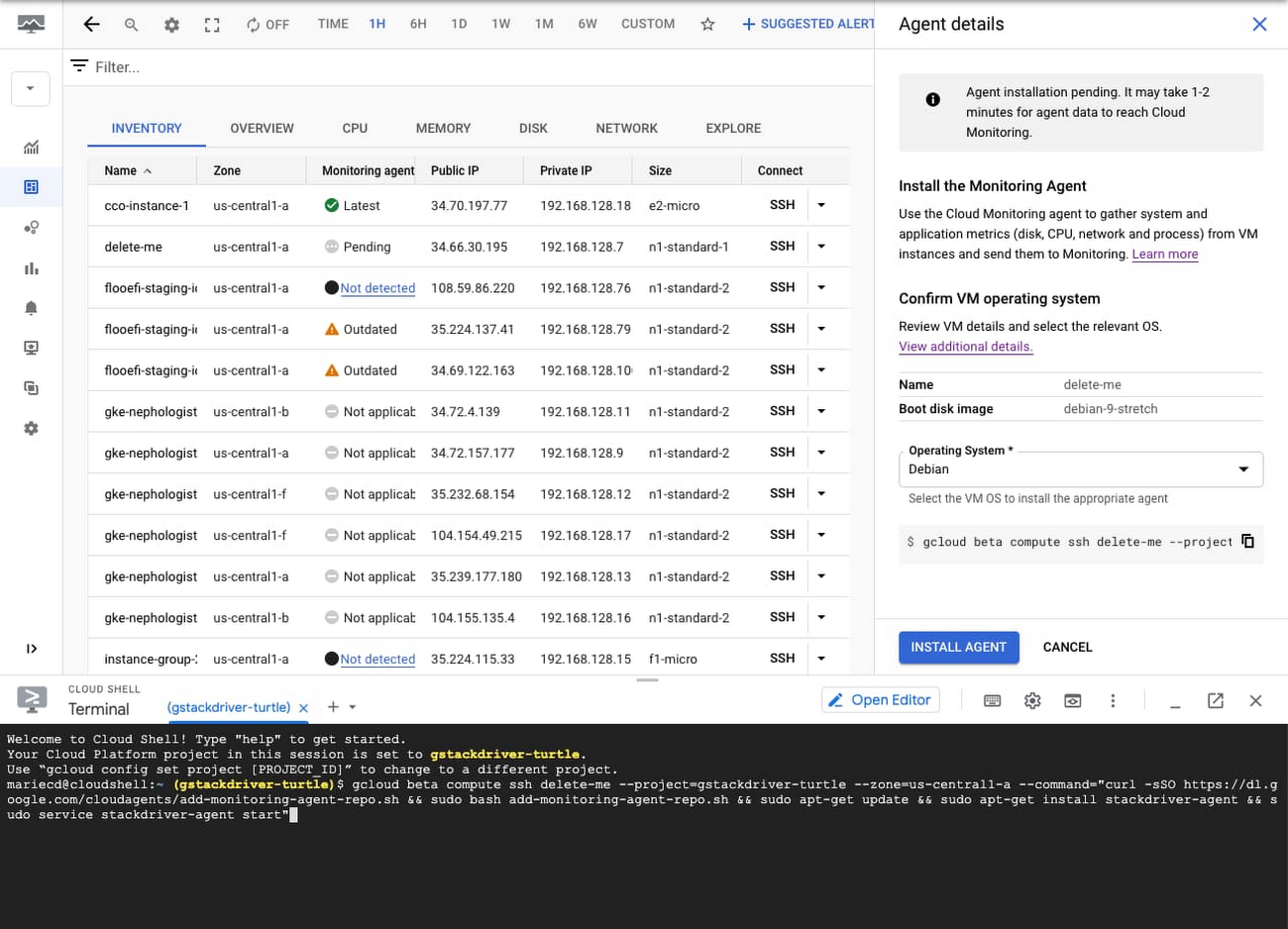This screenshot has height=929, width=1288.
Task: Open the Monitoring product logo in the sidebar
Action: [31, 24]
